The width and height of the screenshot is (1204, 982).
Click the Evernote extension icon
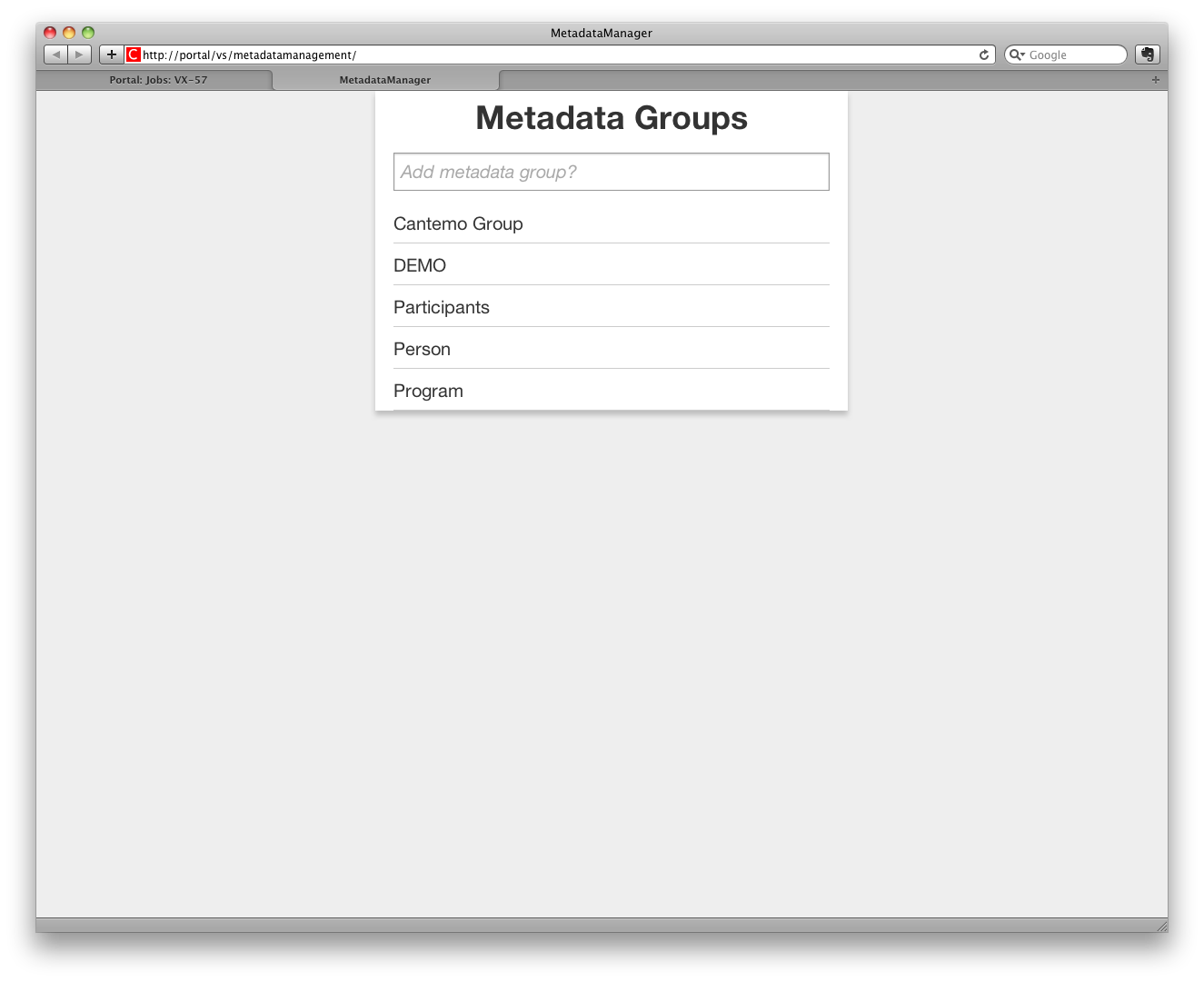[x=1148, y=55]
